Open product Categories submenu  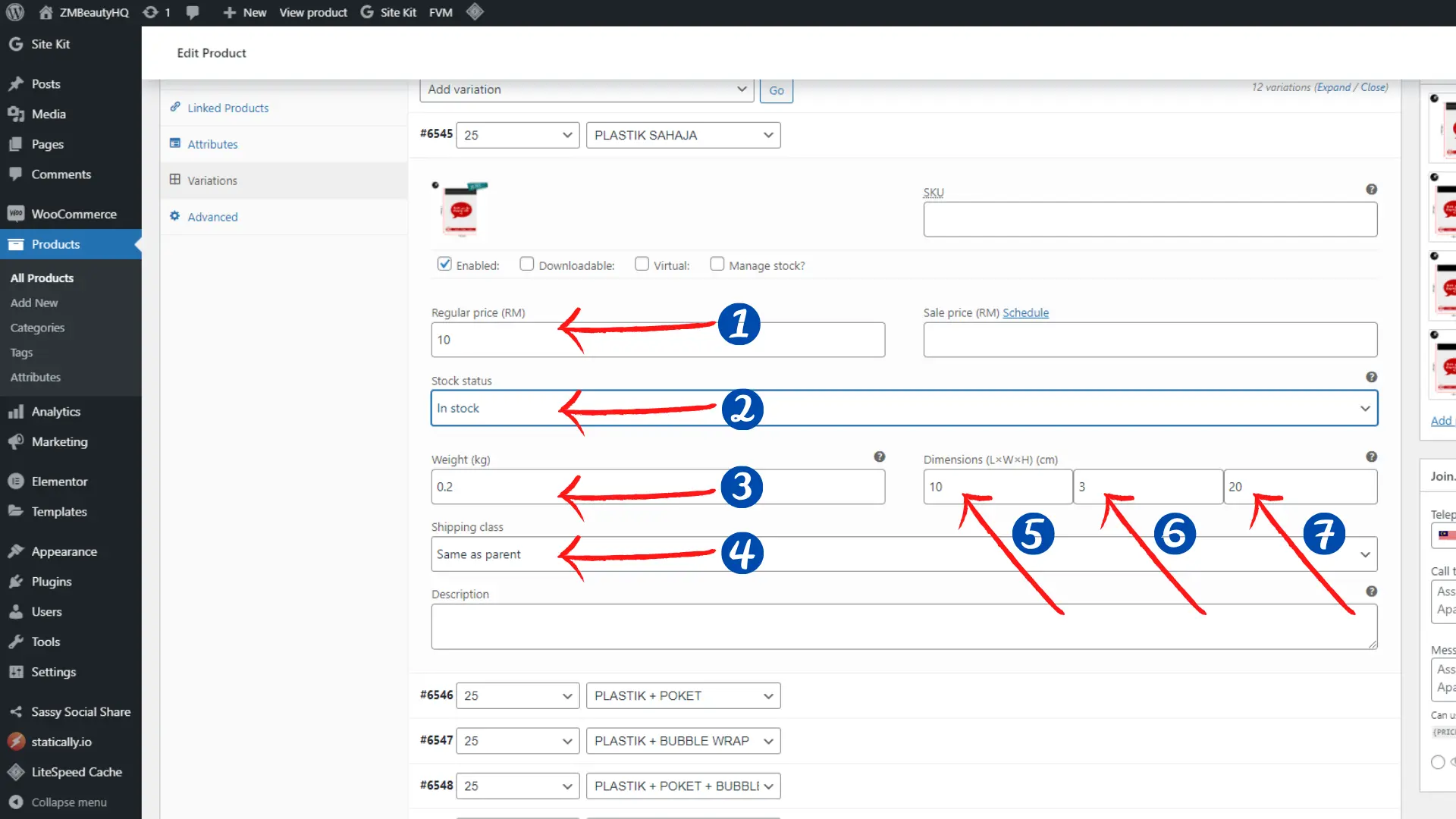click(37, 328)
